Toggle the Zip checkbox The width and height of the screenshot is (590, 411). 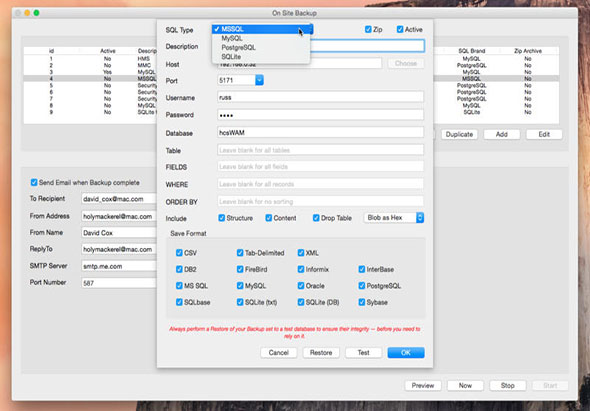point(368,29)
